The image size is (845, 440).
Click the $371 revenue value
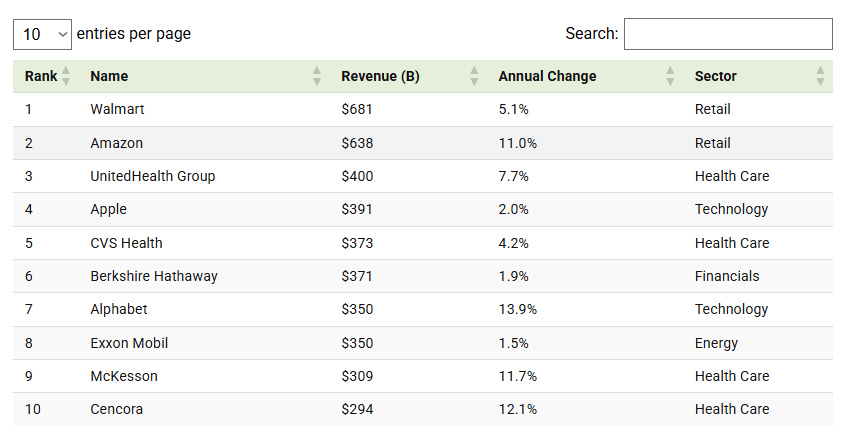357,276
